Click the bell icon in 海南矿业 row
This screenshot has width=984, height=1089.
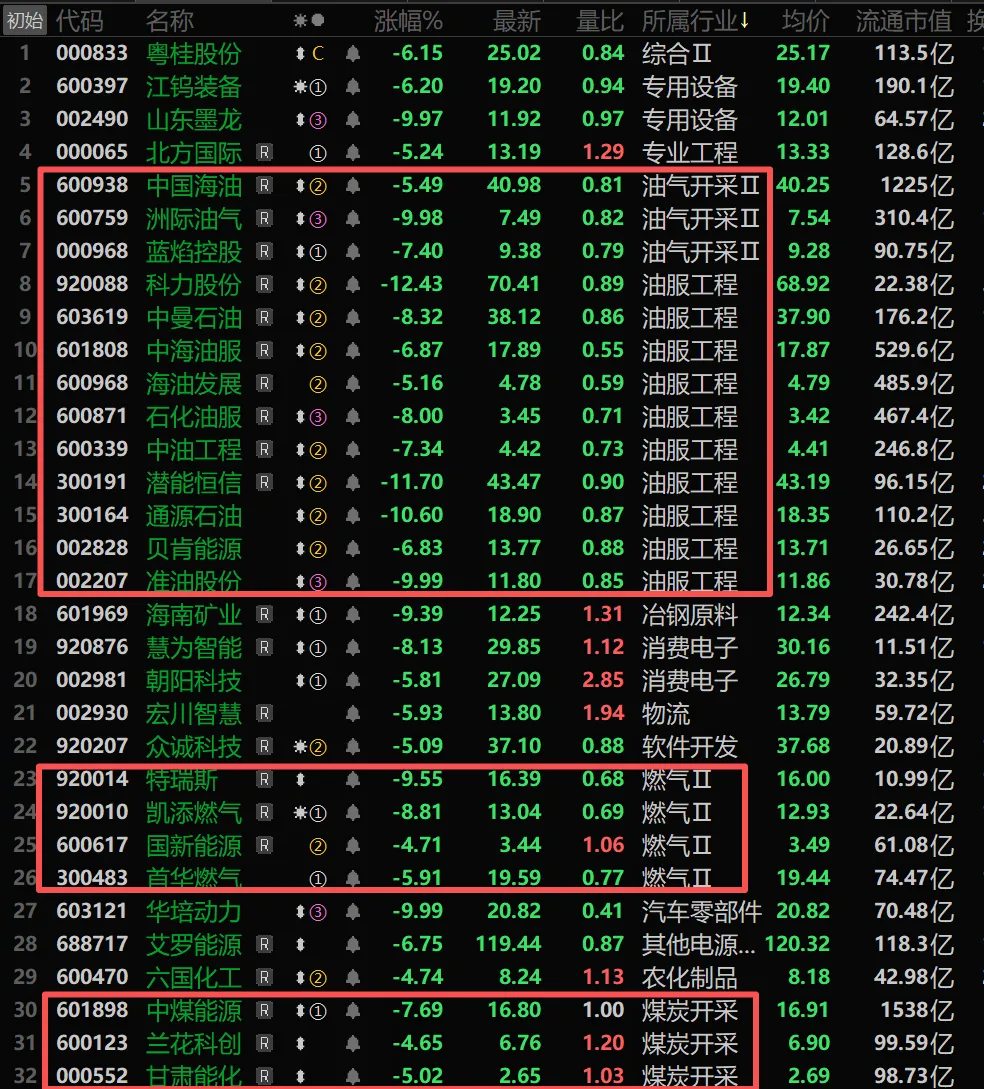point(353,615)
